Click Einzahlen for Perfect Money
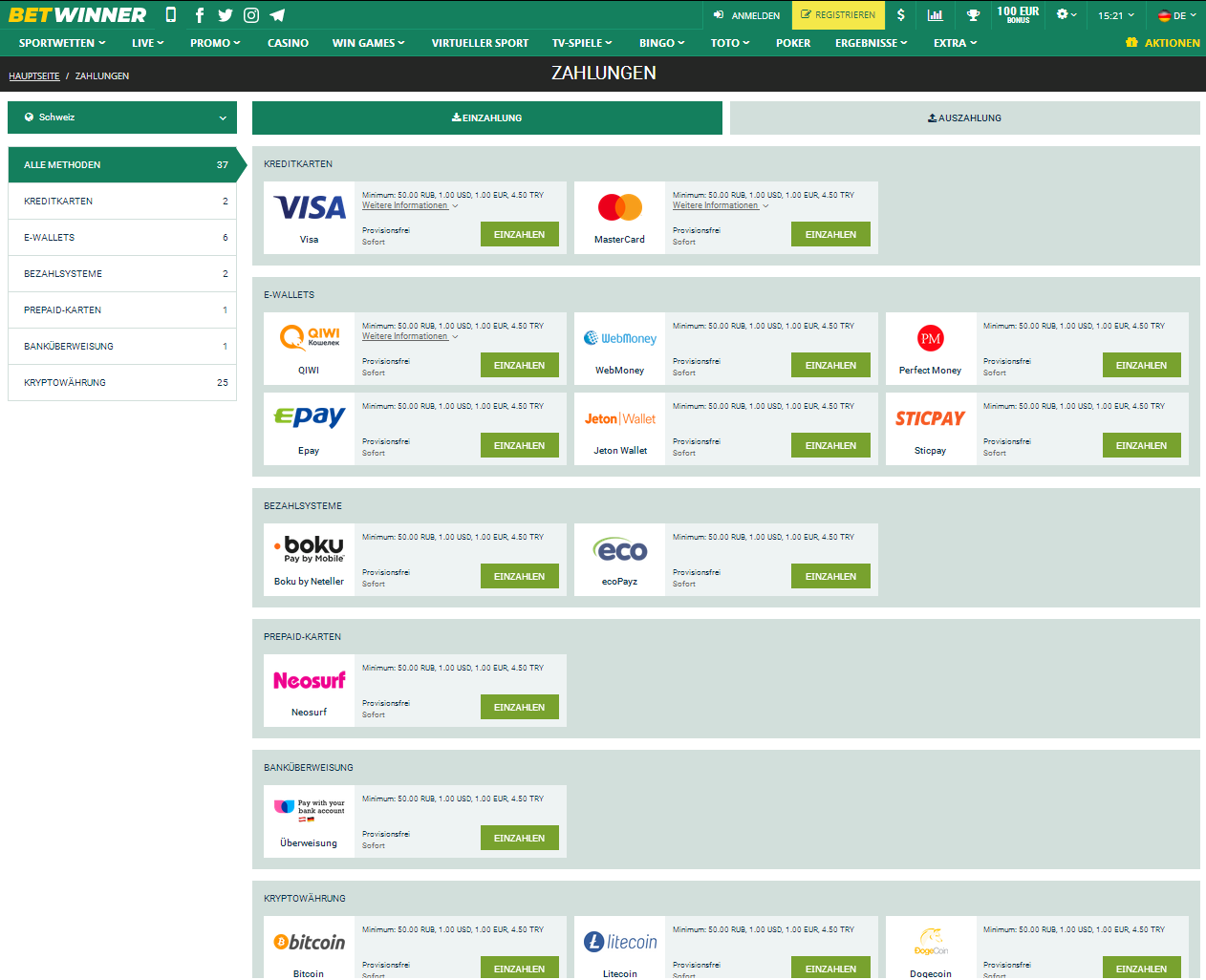1206x980 pixels. pos(1141,365)
